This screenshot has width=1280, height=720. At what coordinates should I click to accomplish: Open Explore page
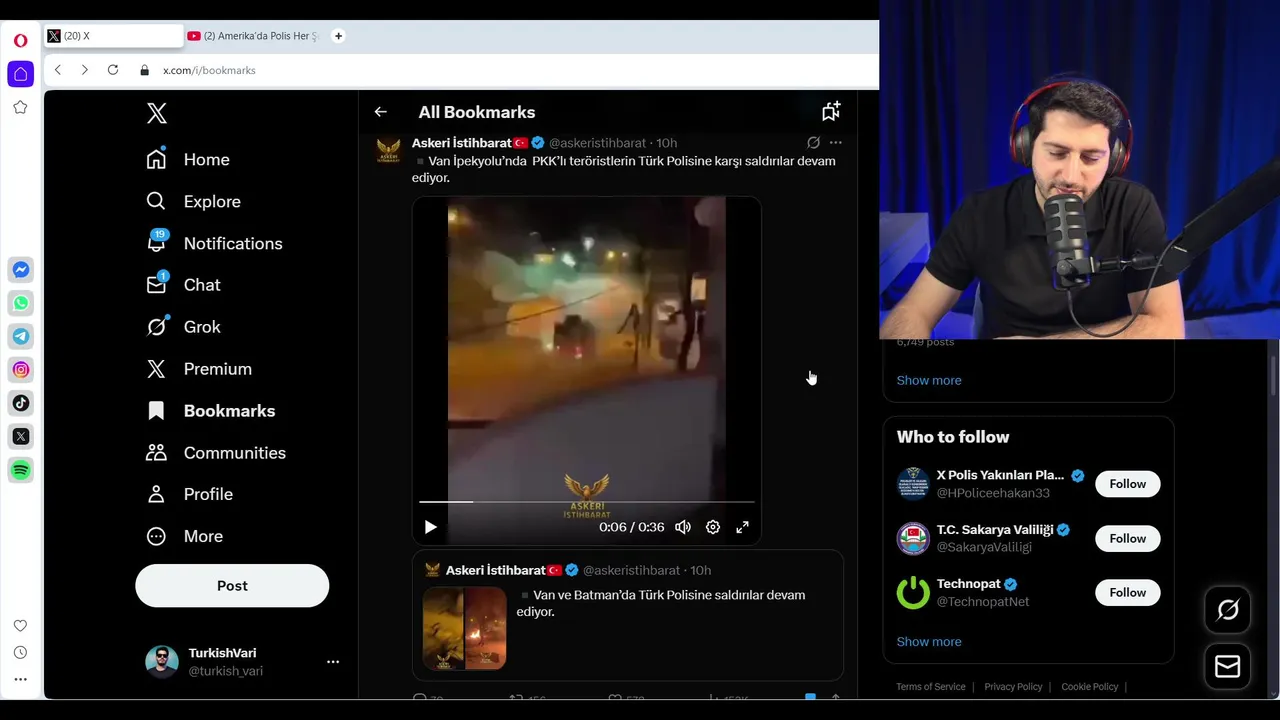[194, 202]
